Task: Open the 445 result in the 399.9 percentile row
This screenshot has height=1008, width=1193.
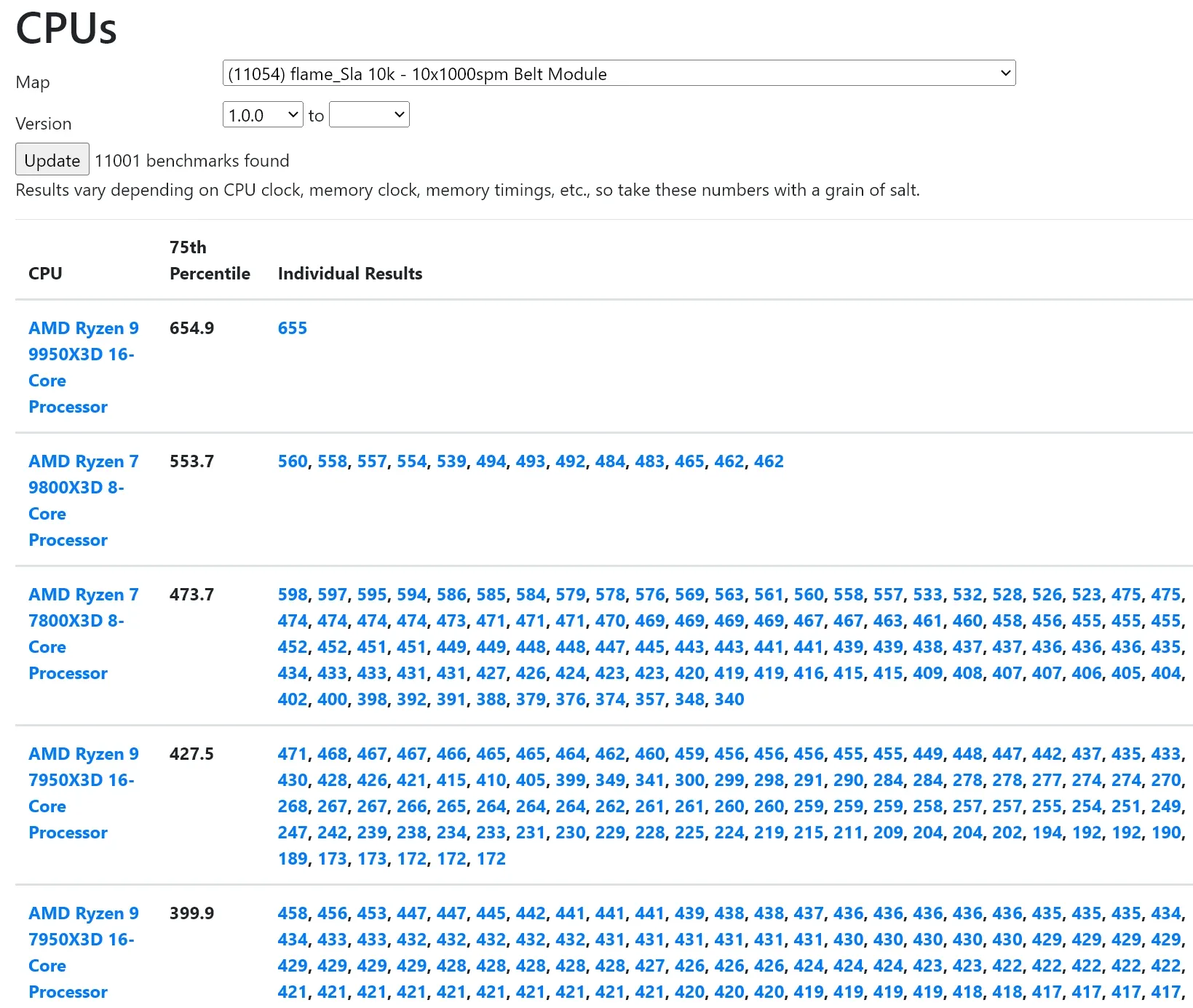Action: tap(491, 913)
